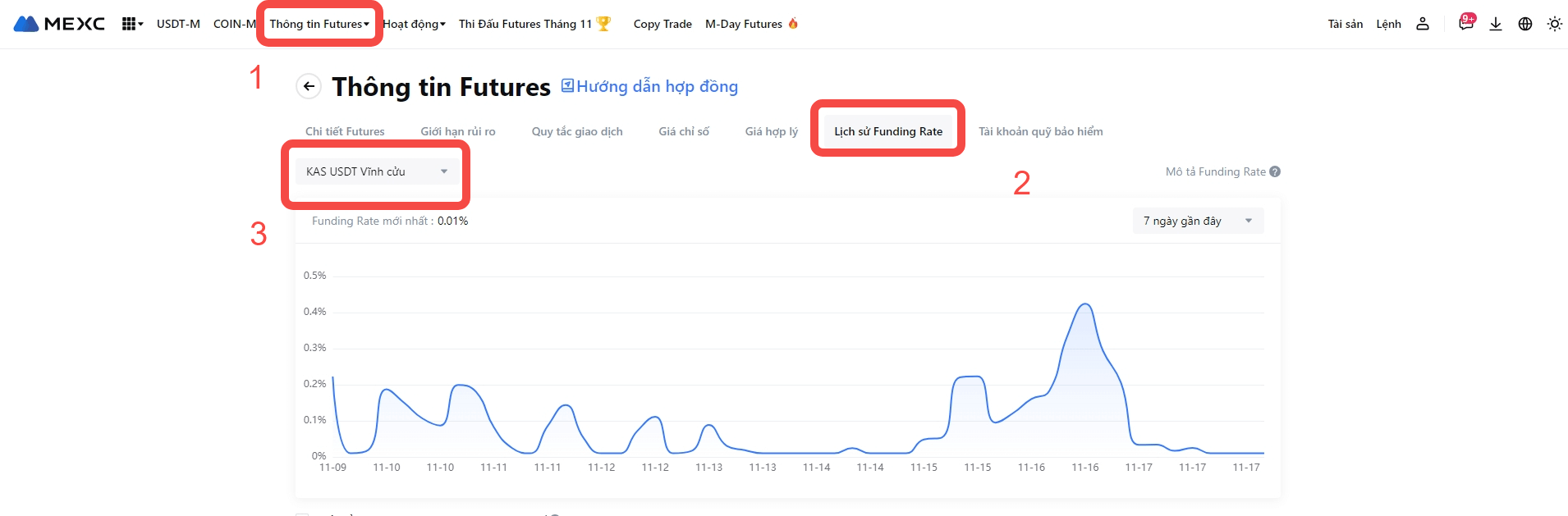
Task: Select the Tài khoản quỹ bảo hiểm tab
Action: 1040,131
